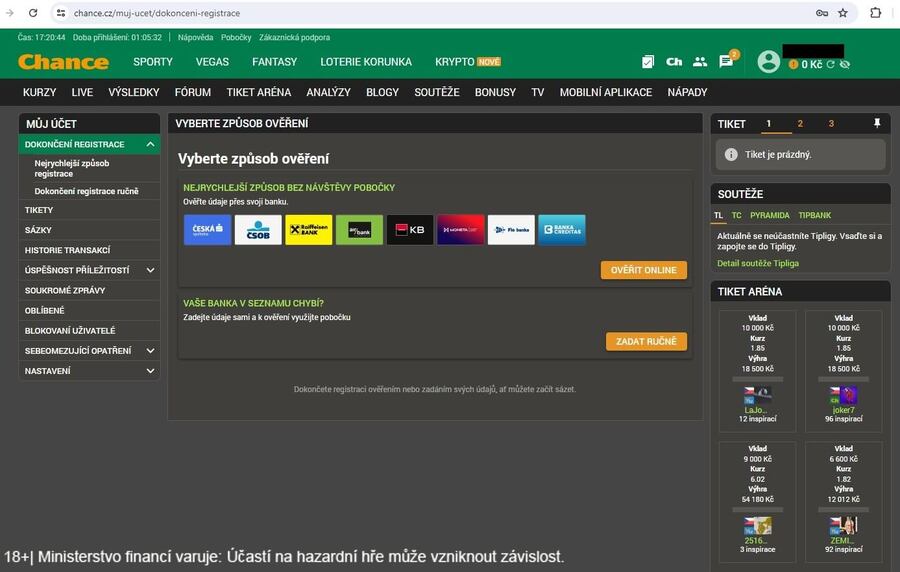Go to Kurzy in navigation bar
The height and width of the screenshot is (572, 900).
(40, 92)
